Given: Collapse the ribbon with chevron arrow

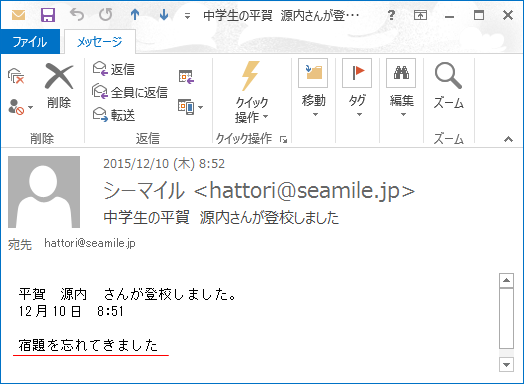Looking at the screenshot, I should coord(508,139).
